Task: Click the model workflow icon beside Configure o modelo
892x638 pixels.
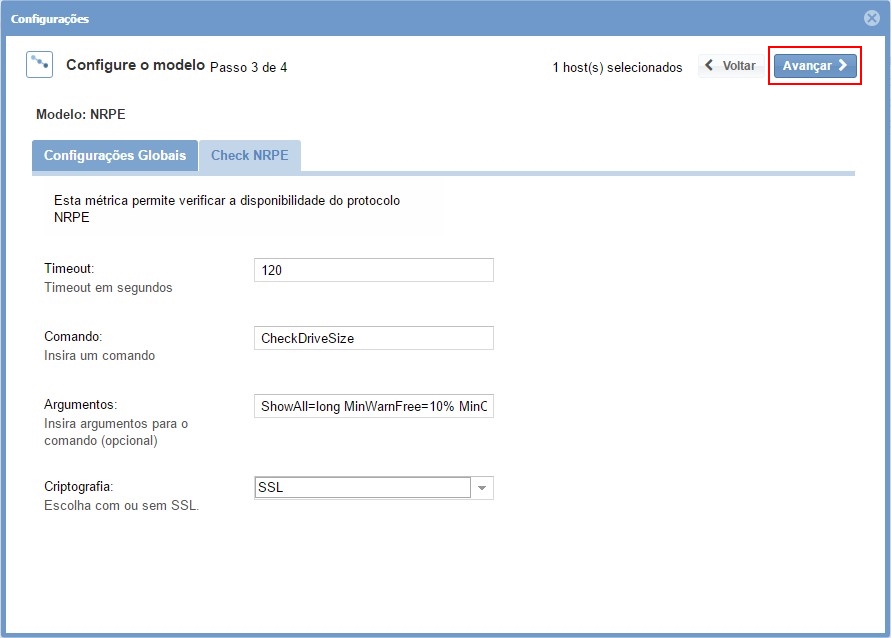Action: point(39,65)
